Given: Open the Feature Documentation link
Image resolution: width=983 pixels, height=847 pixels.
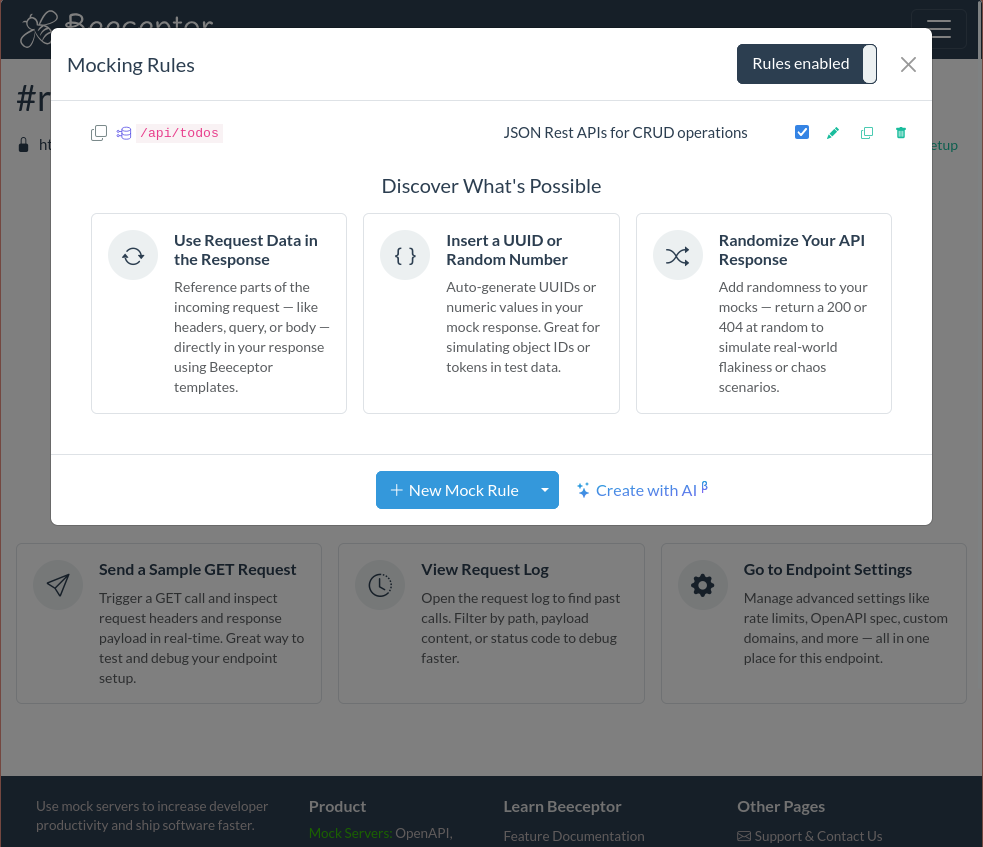Looking at the screenshot, I should point(573,836).
